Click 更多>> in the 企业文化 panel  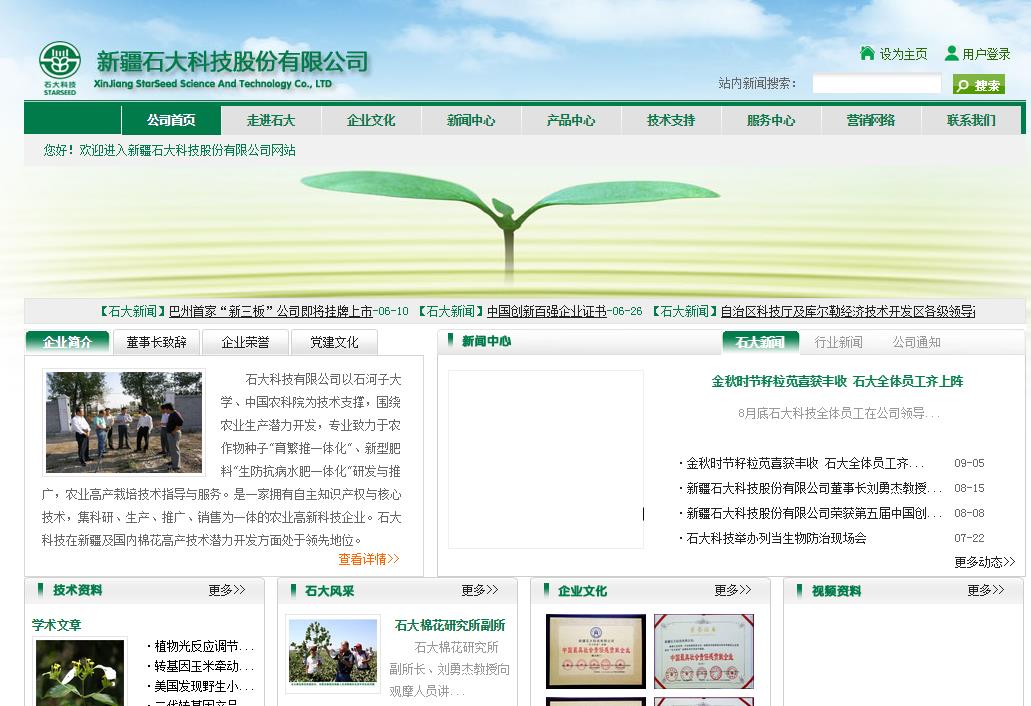(733, 590)
